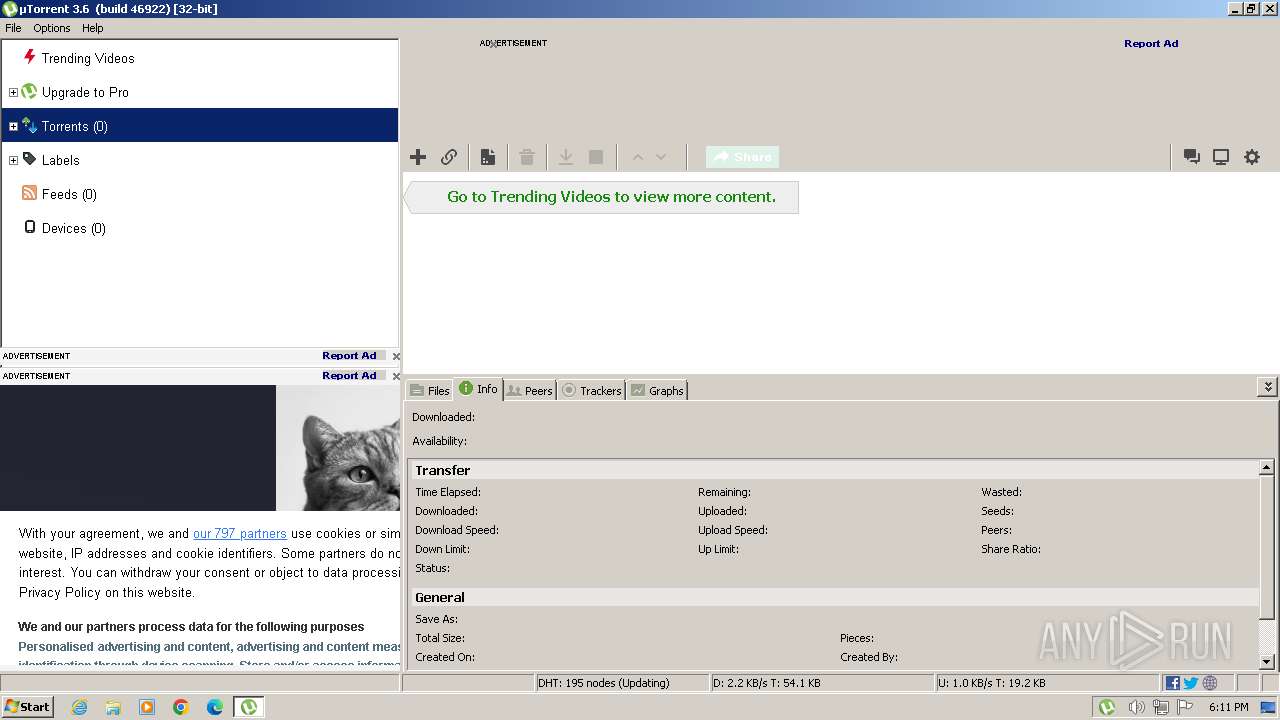The width and height of the screenshot is (1280, 720).
Task: Click the Add Torrent from URL link icon
Action: [449, 157]
